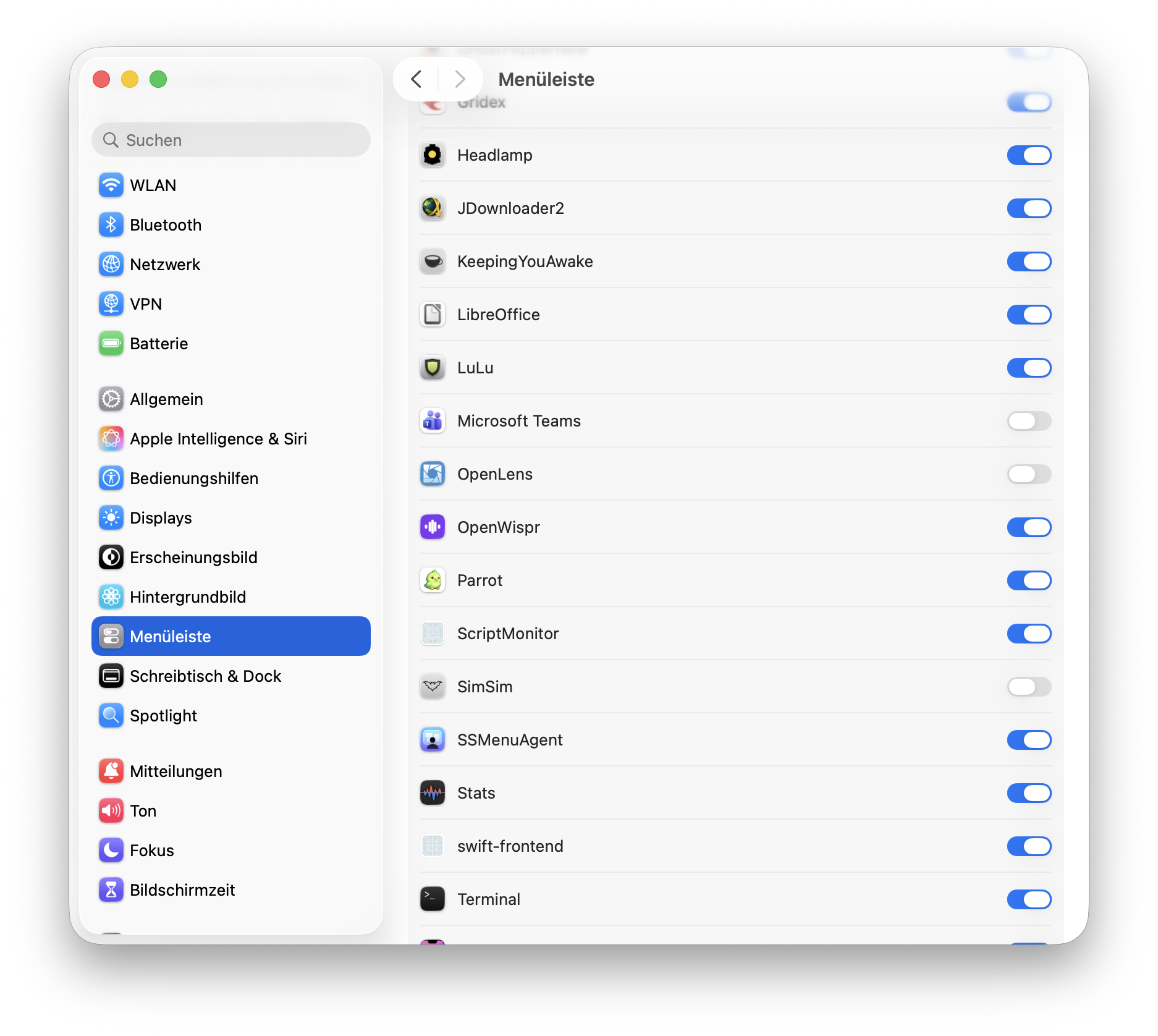This screenshot has height=1036, width=1158.
Task: Click the Bildschirmzeit hourglass icon
Action: point(111,890)
